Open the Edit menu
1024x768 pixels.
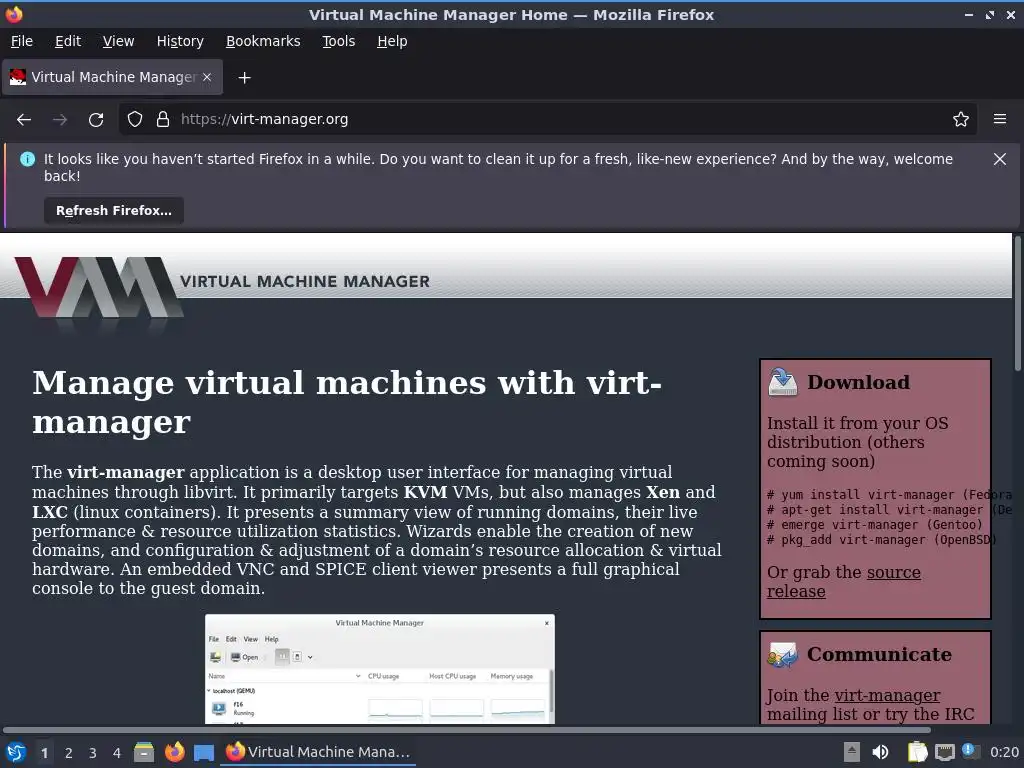point(68,41)
